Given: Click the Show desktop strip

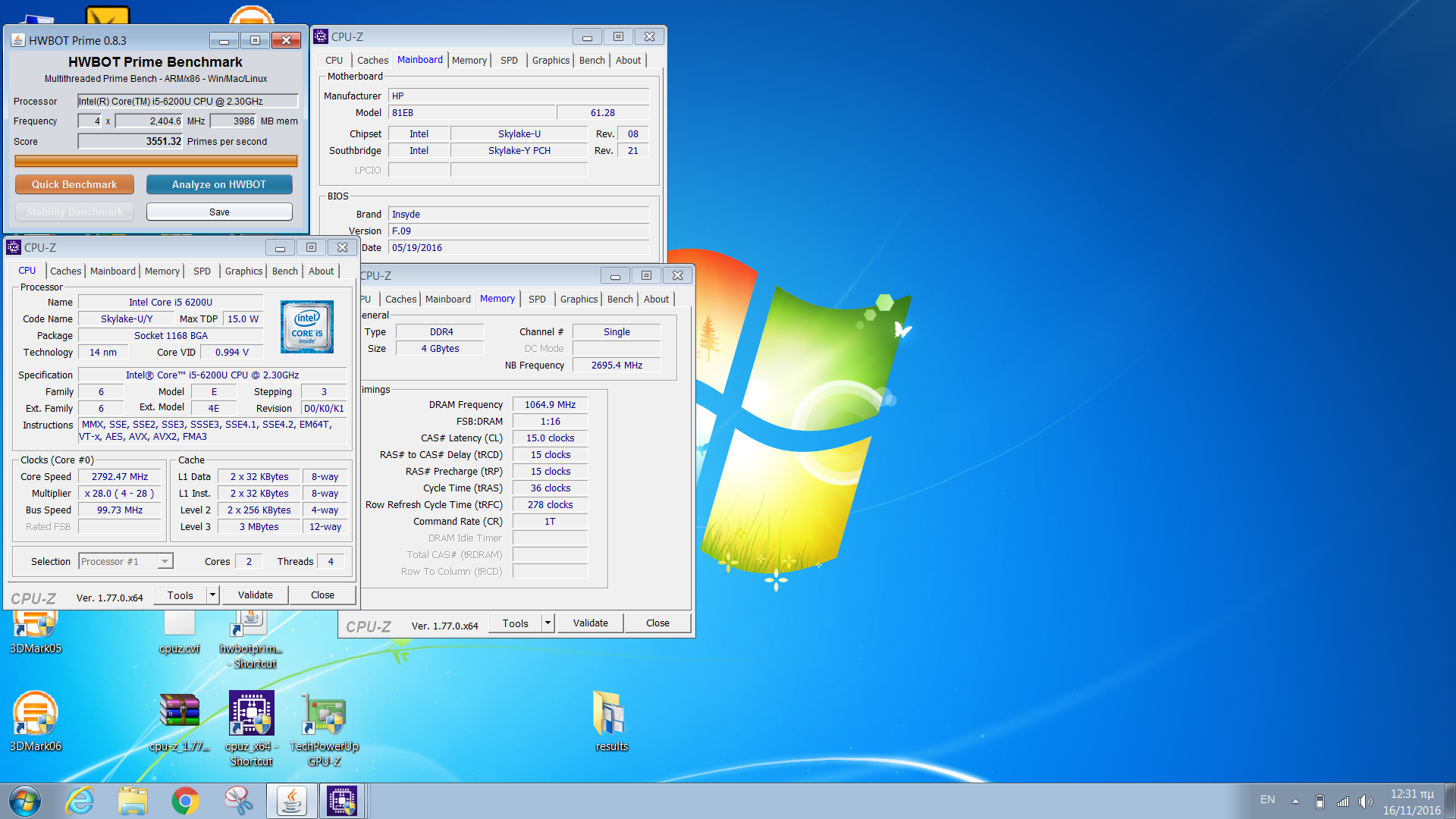Looking at the screenshot, I should 1449,801.
